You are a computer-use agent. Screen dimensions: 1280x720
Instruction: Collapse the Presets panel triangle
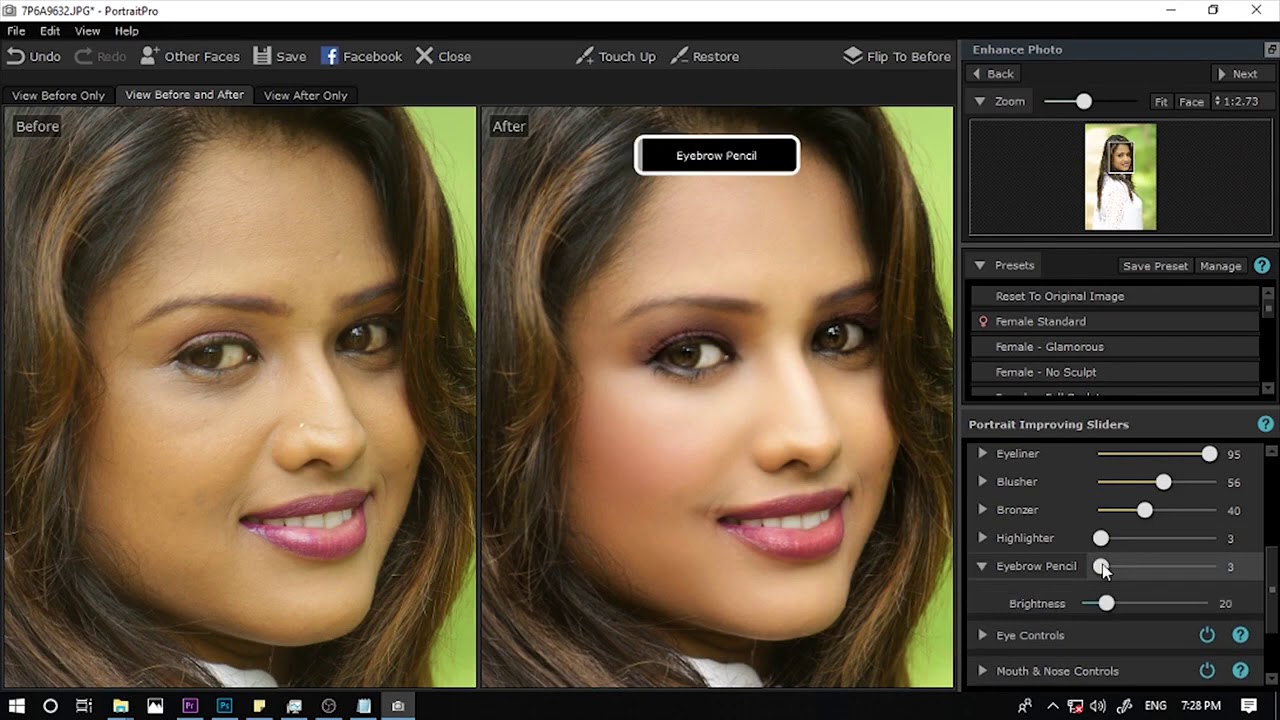pos(980,265)
